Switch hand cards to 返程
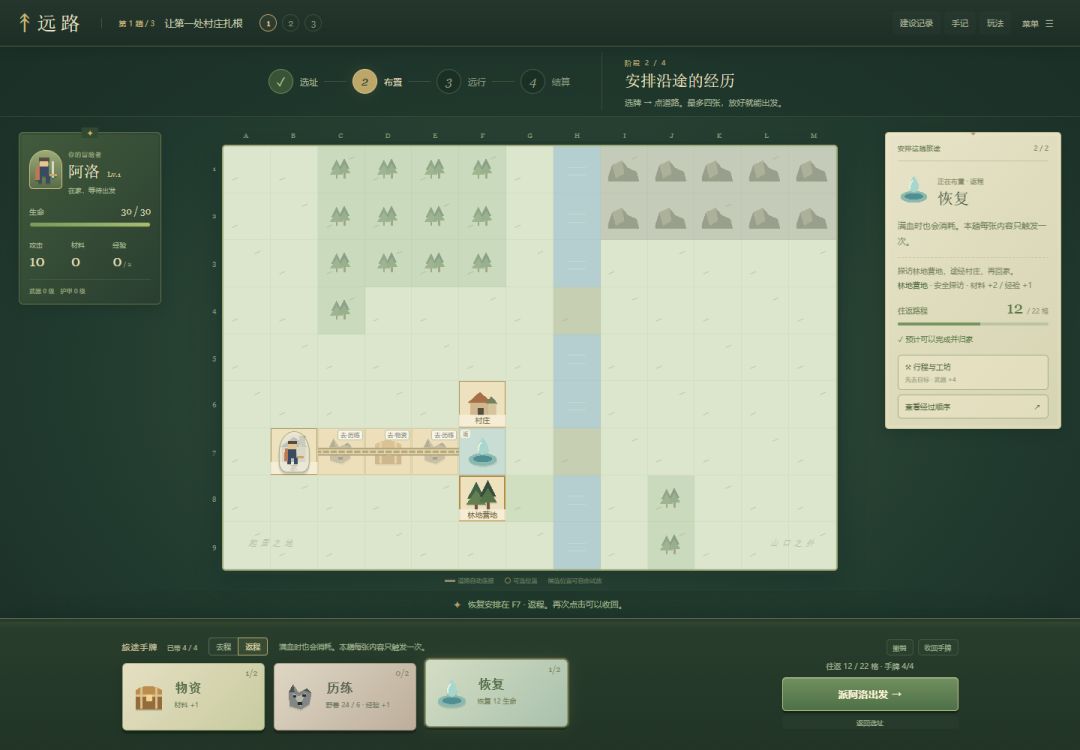Viewport: 1080px width, 750px height. (x=253, y=647)
